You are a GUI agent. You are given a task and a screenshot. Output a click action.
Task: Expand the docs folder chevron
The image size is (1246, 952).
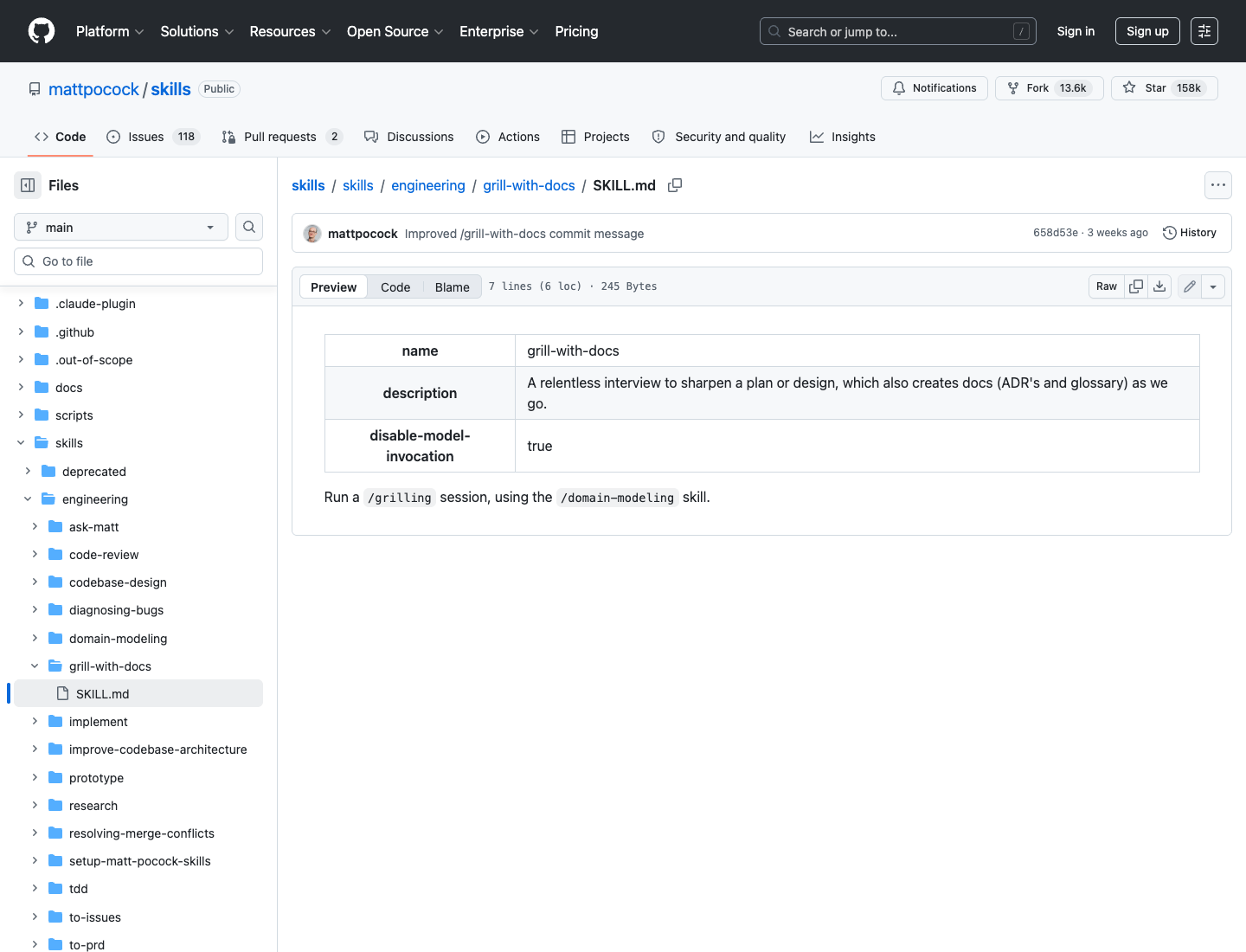pos(21,388)
